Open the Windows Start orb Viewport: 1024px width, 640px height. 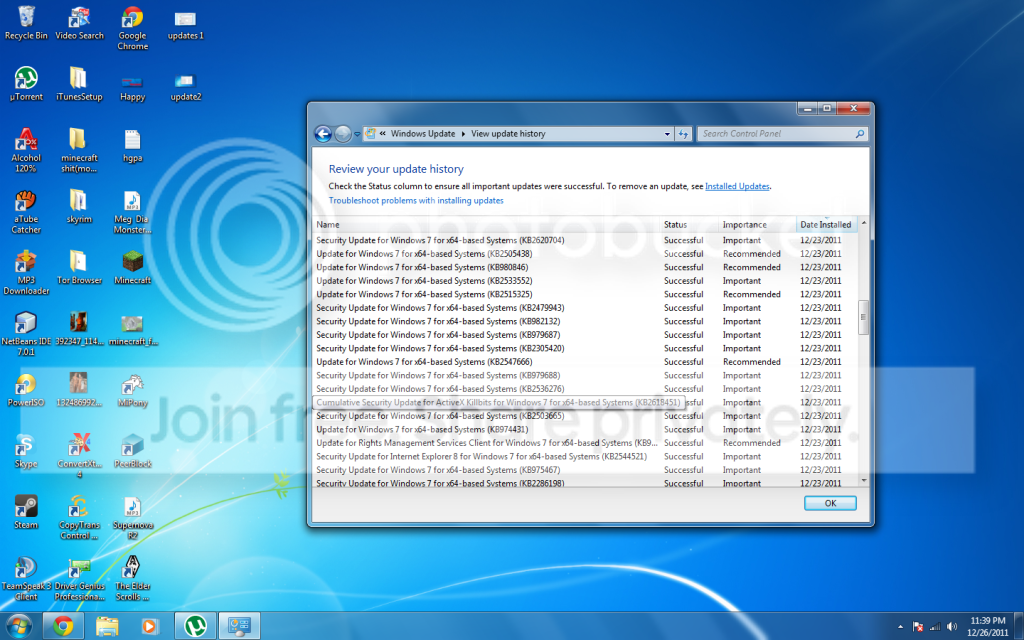coord(18,626)
